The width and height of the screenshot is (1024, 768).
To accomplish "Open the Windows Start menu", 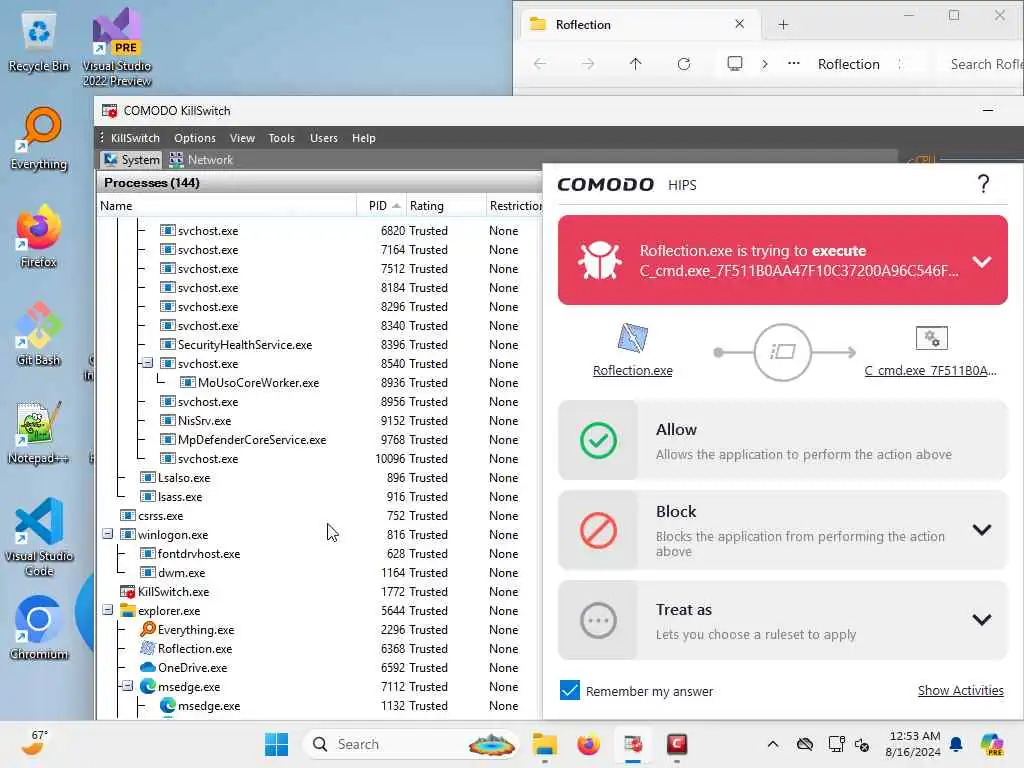I will pos(276,744).
